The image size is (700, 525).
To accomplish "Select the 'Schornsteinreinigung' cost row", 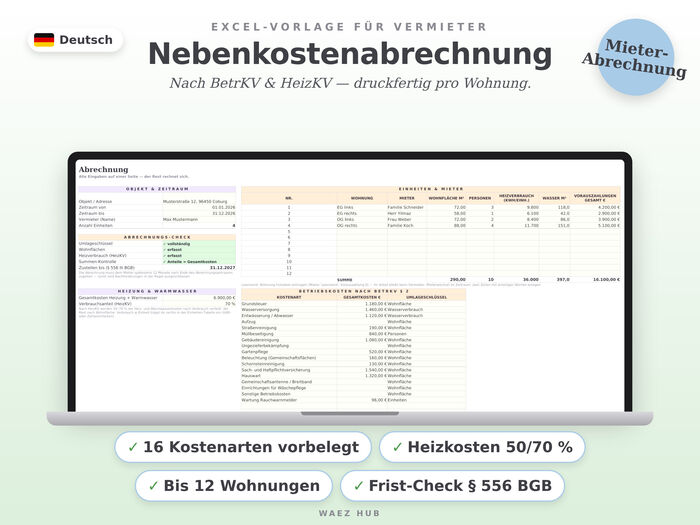I will click(354, 364).
